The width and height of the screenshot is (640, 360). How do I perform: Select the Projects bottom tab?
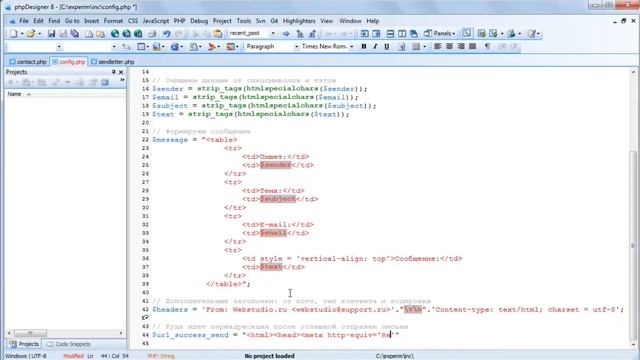(x=24, y=344)
